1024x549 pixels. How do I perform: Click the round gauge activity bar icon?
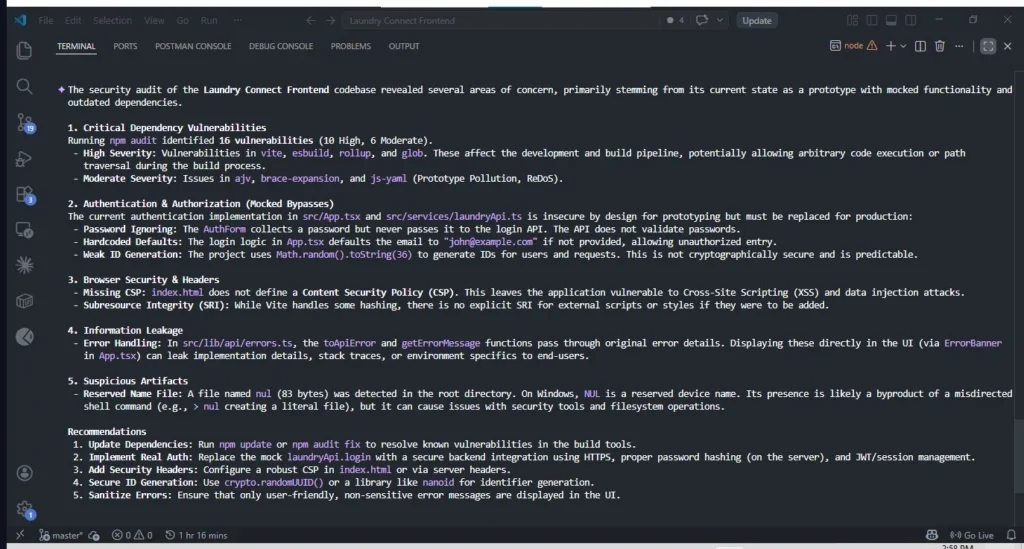[24, 336]
